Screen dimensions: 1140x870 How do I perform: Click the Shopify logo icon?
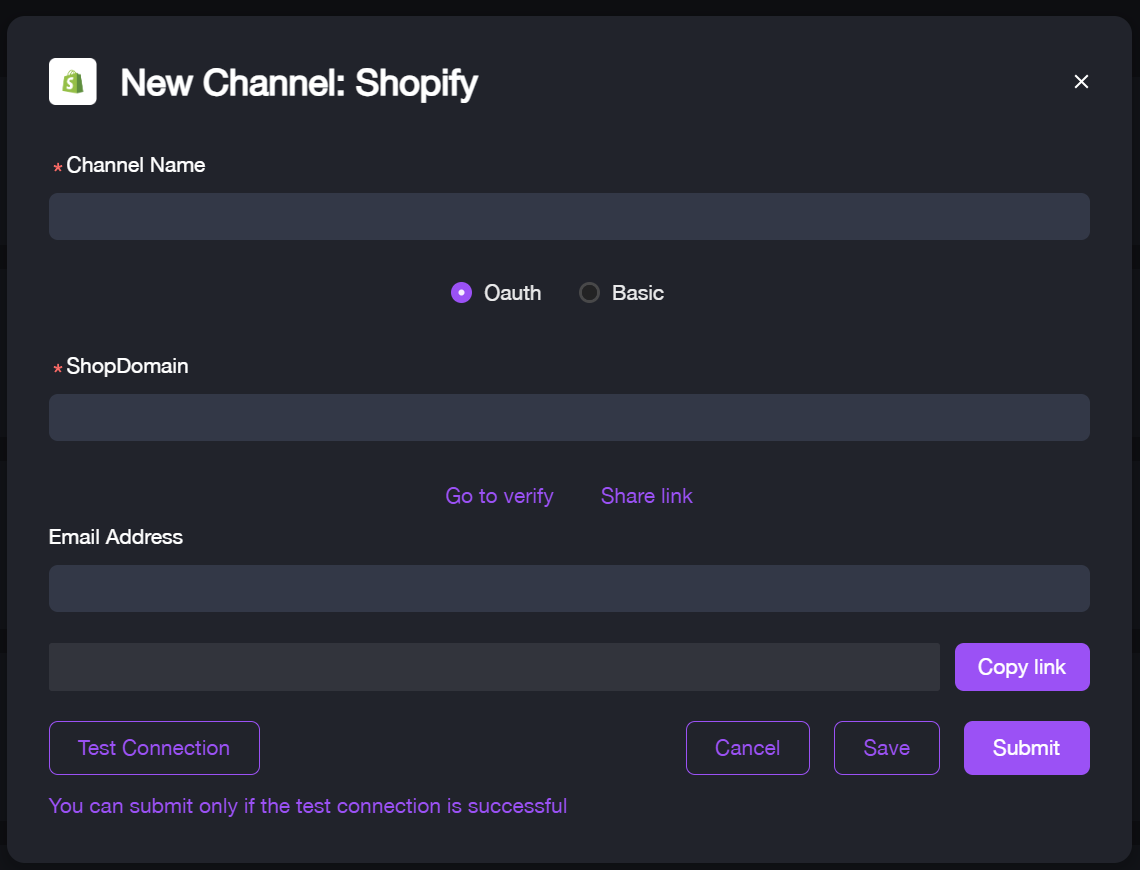coord(73,81)
